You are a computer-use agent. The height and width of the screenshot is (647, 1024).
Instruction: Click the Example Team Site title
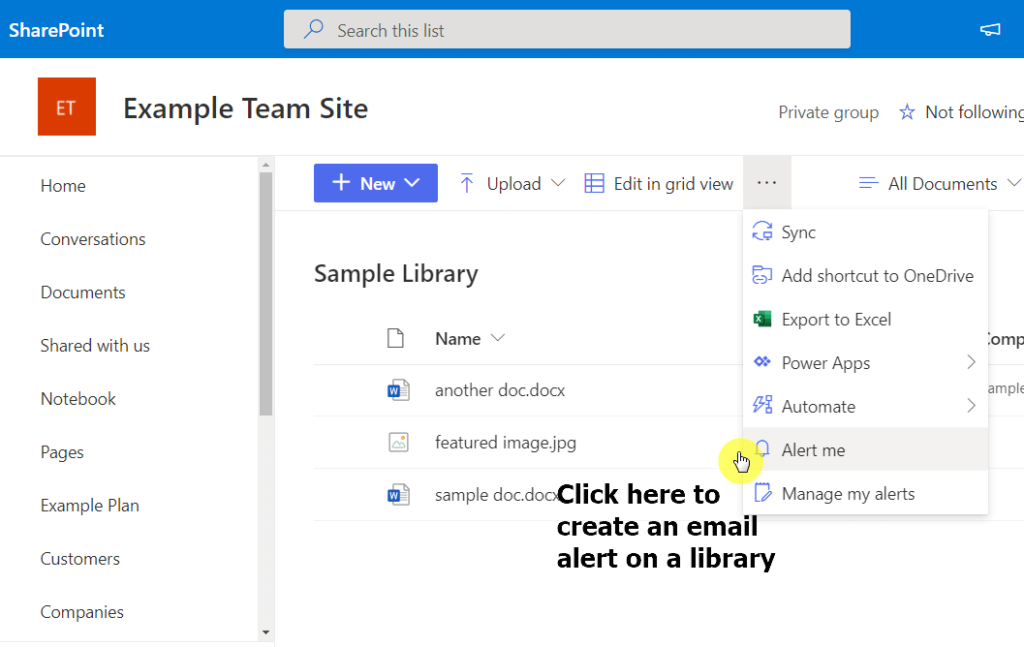(x=246, y=108)
